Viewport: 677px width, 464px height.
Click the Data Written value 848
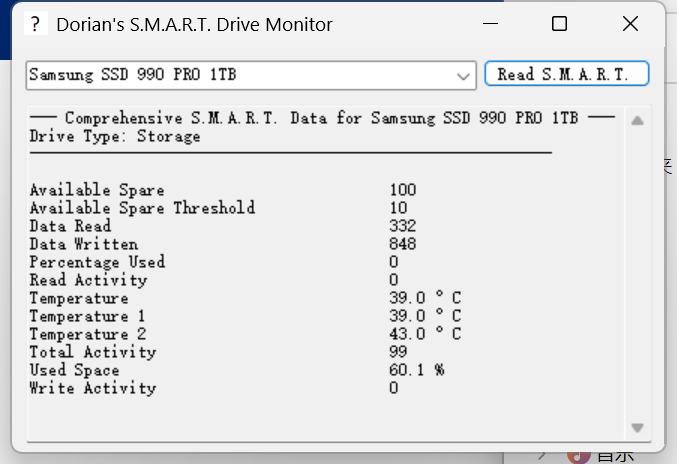tap(403, 244)
